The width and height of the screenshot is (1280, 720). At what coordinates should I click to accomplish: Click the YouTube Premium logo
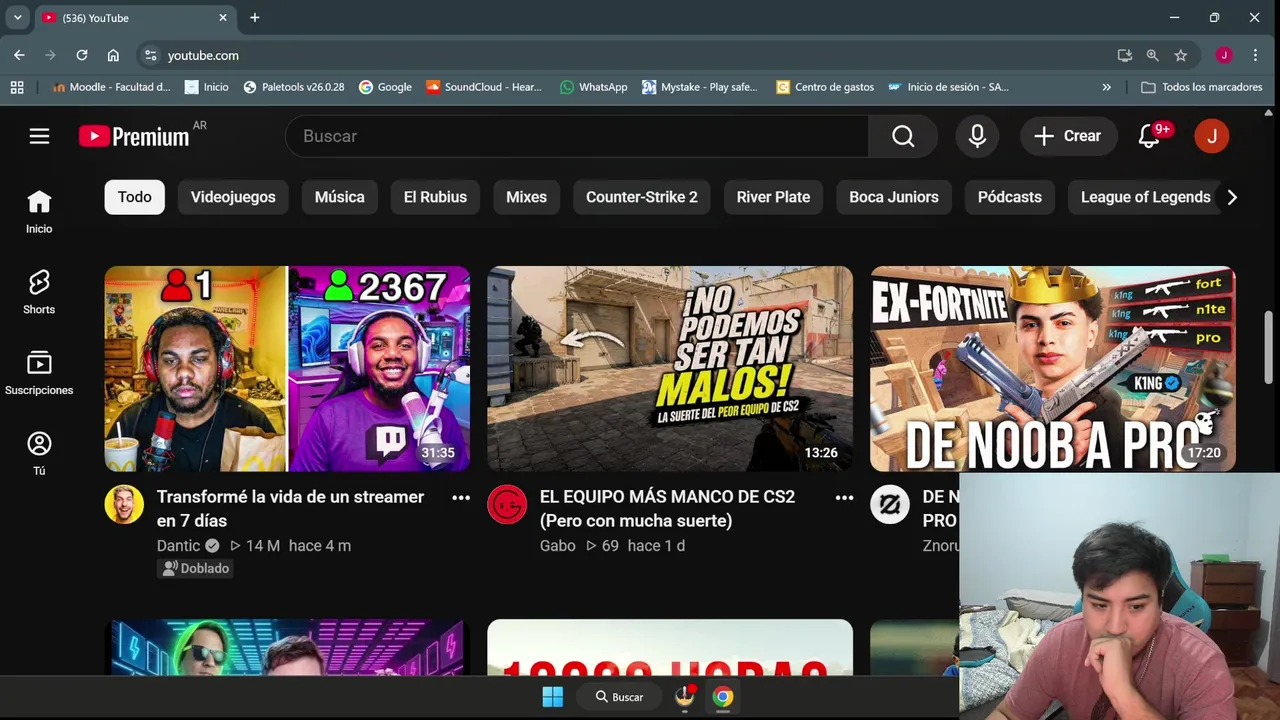134,136
